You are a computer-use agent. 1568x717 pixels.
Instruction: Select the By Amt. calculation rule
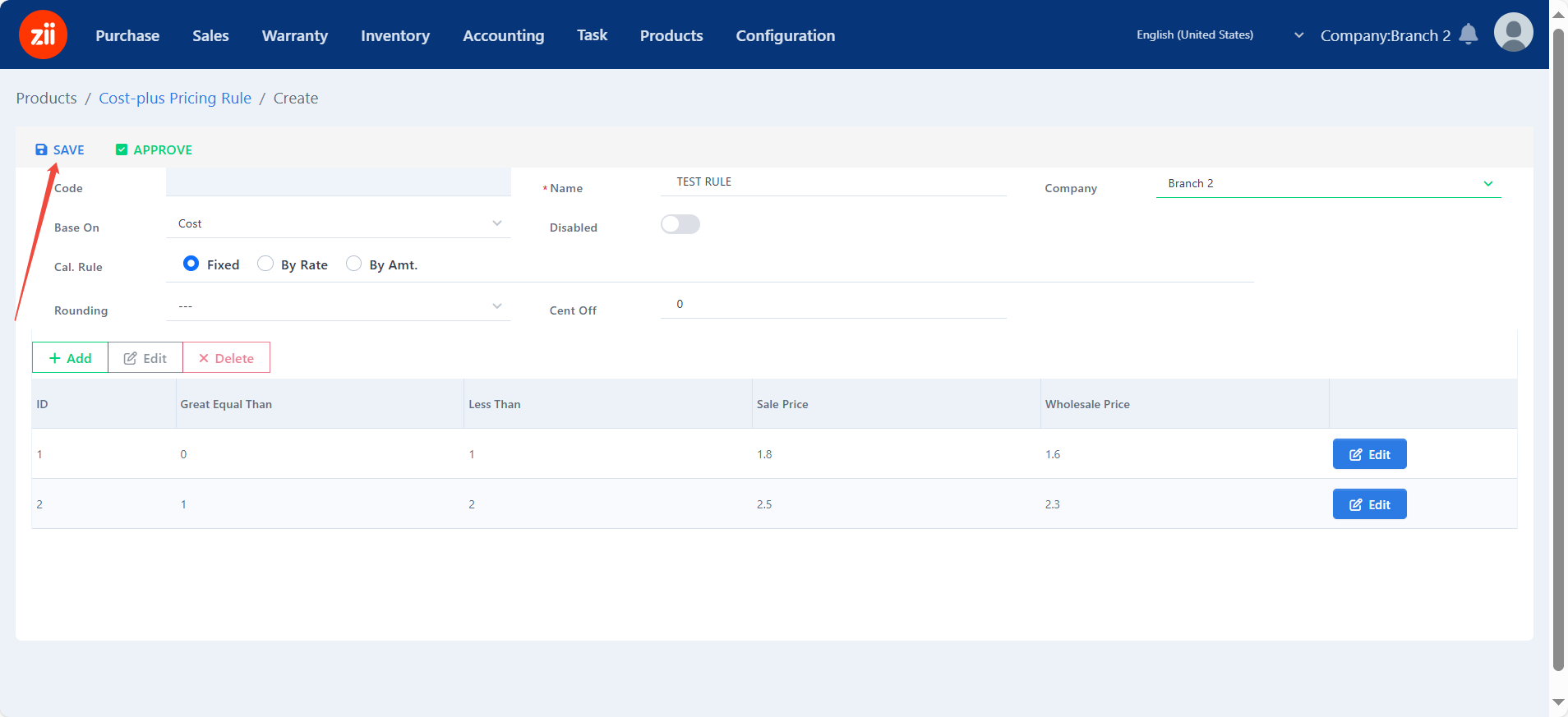(x=354, y=264)
